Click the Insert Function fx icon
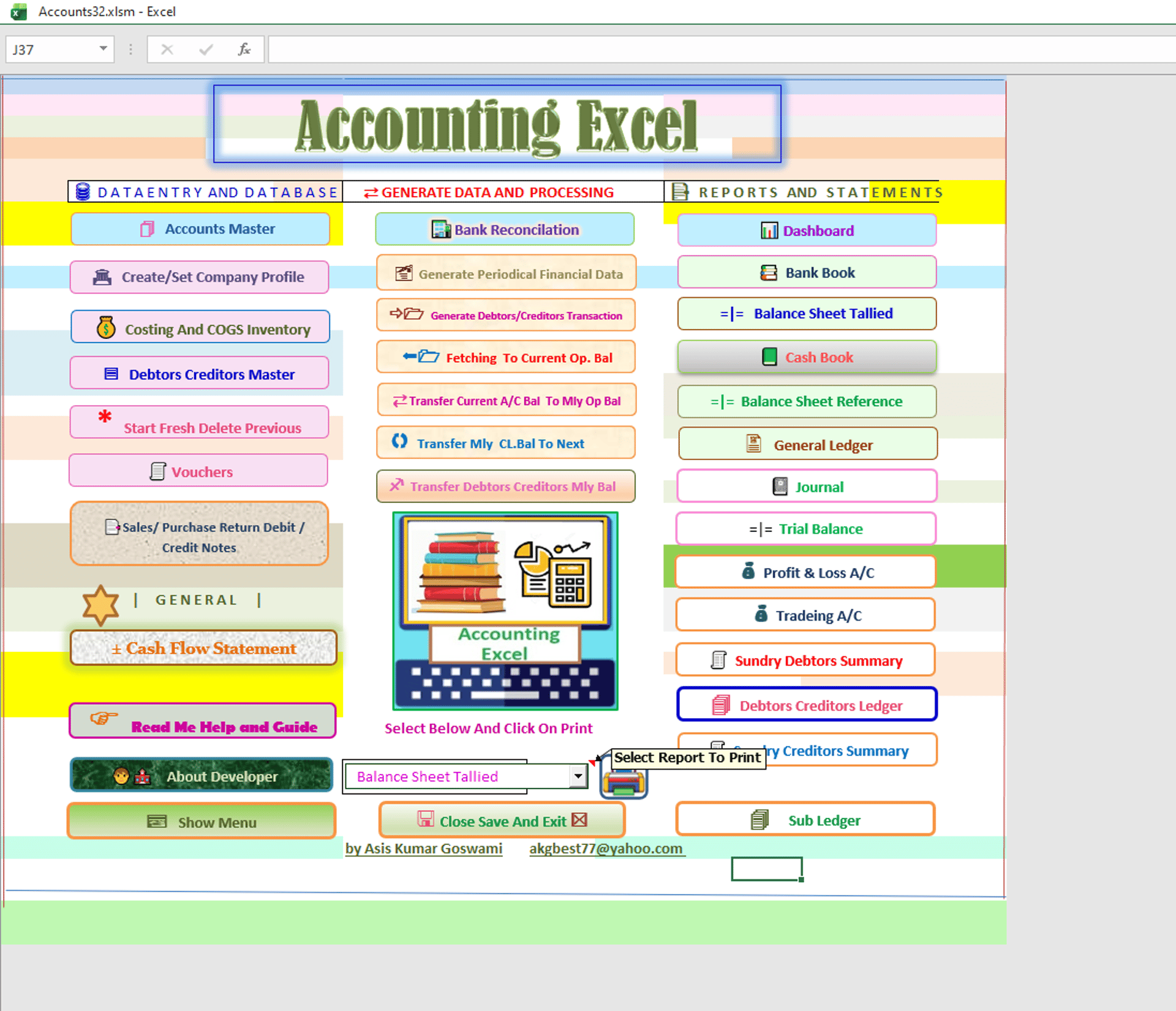Image resolution: width=1176 pixels, height=1011 pixels. click(x=244, y=50)
